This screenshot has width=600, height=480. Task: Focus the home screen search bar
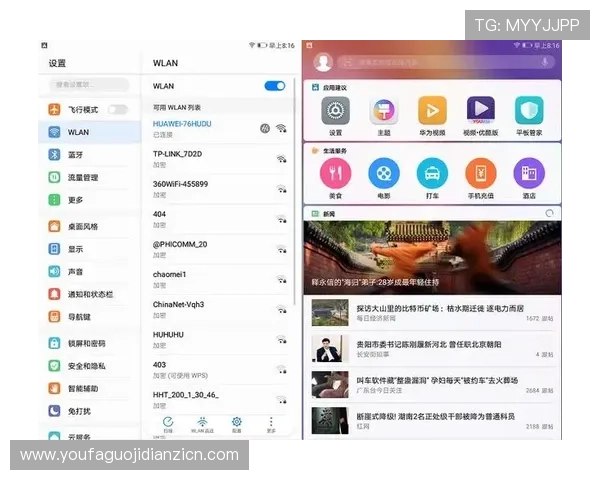click(x=446, y=62)
